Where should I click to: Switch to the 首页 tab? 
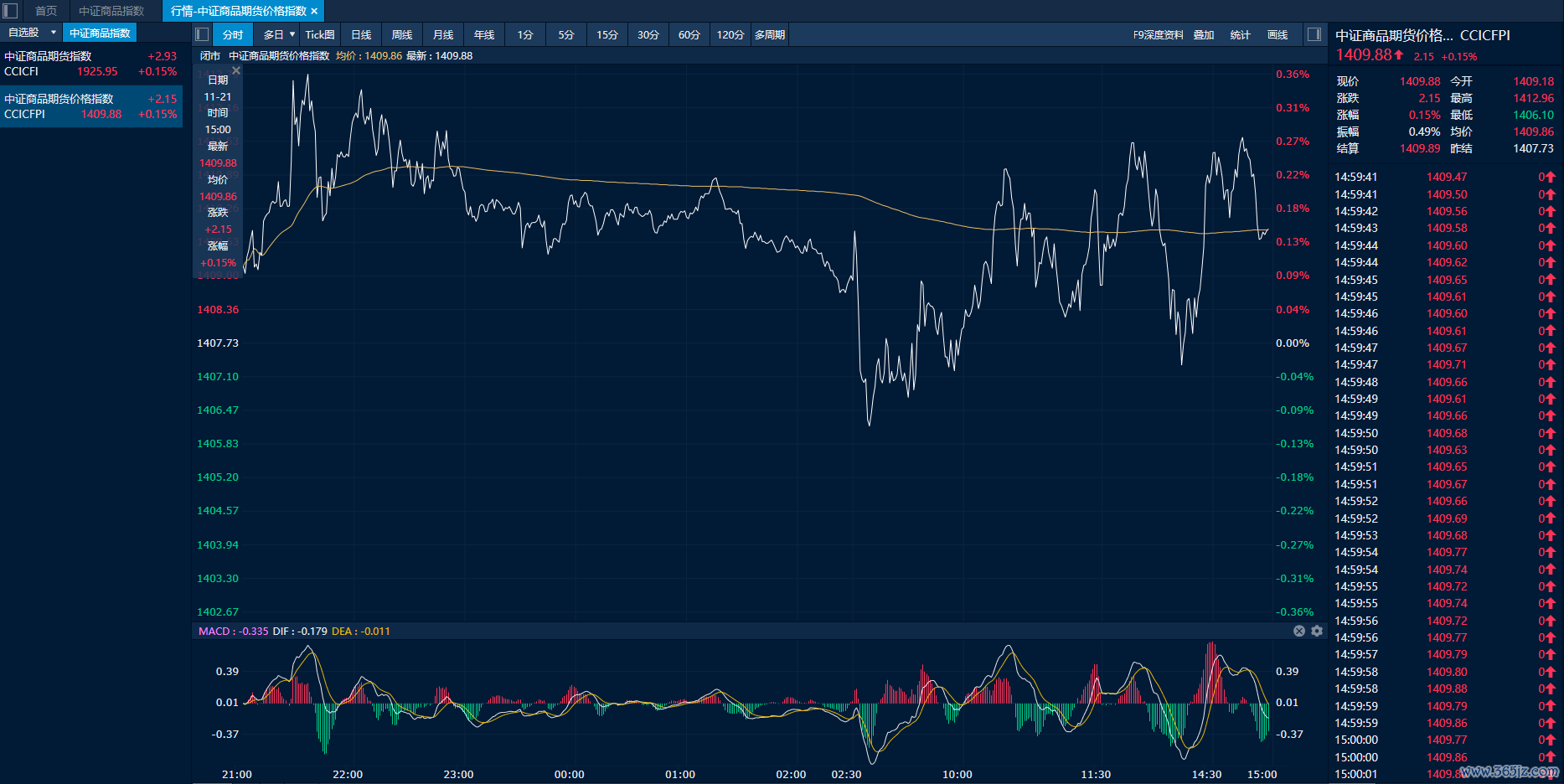point(46,11)
